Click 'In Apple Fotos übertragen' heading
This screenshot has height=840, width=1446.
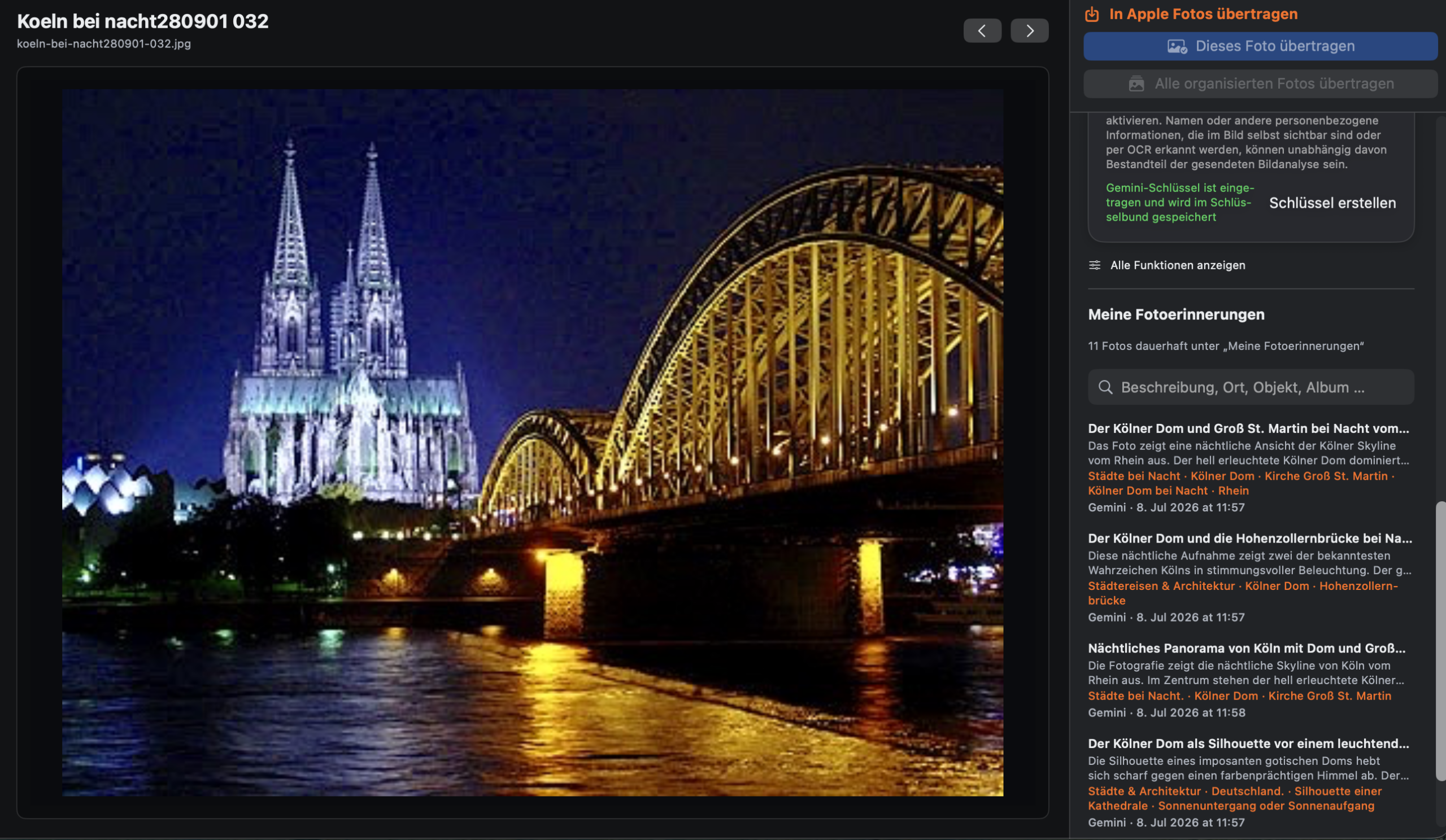(x=1203, y=14)
